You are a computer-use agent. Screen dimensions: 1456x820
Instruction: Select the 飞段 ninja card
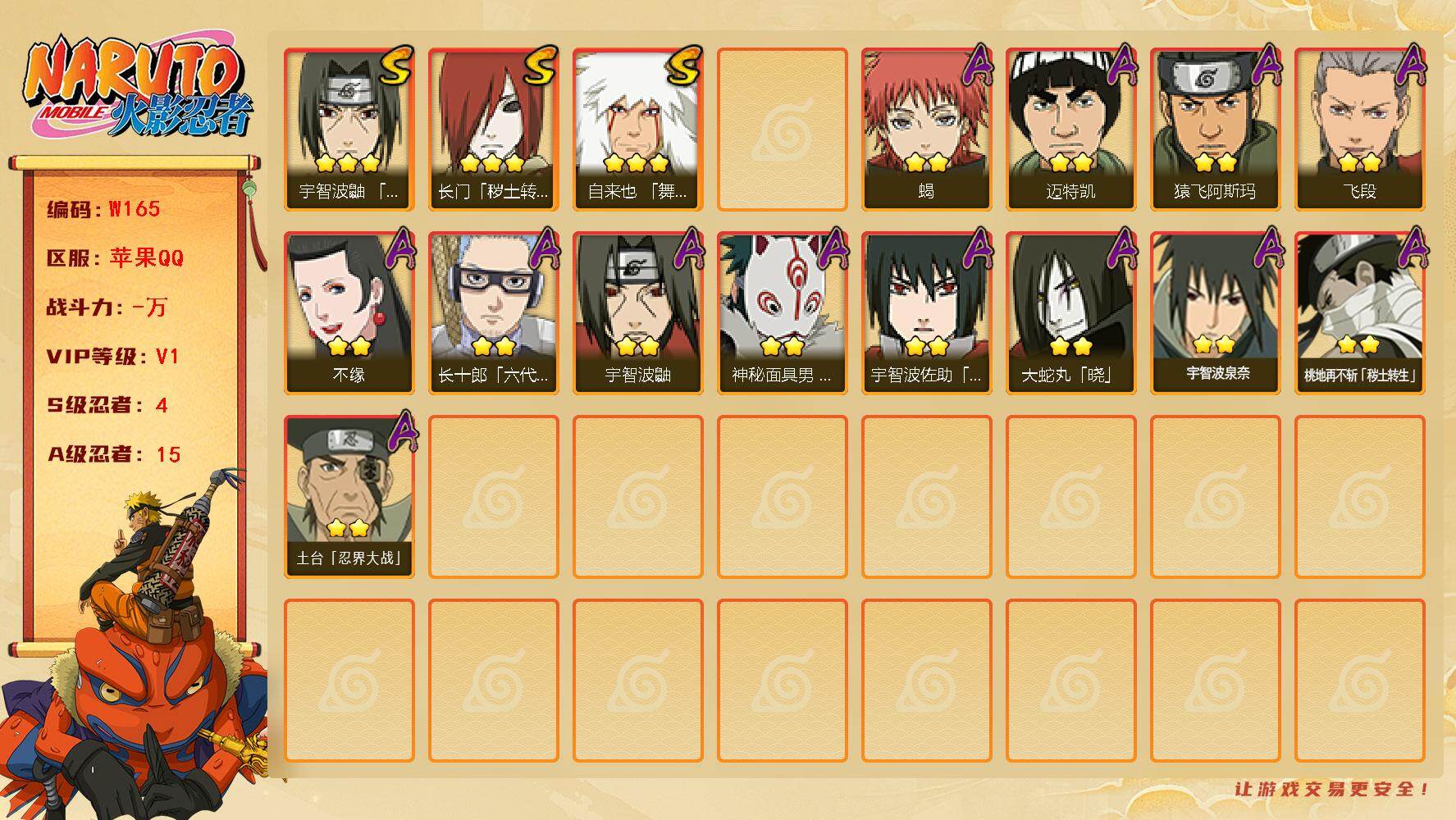(x=1360, y=130)
